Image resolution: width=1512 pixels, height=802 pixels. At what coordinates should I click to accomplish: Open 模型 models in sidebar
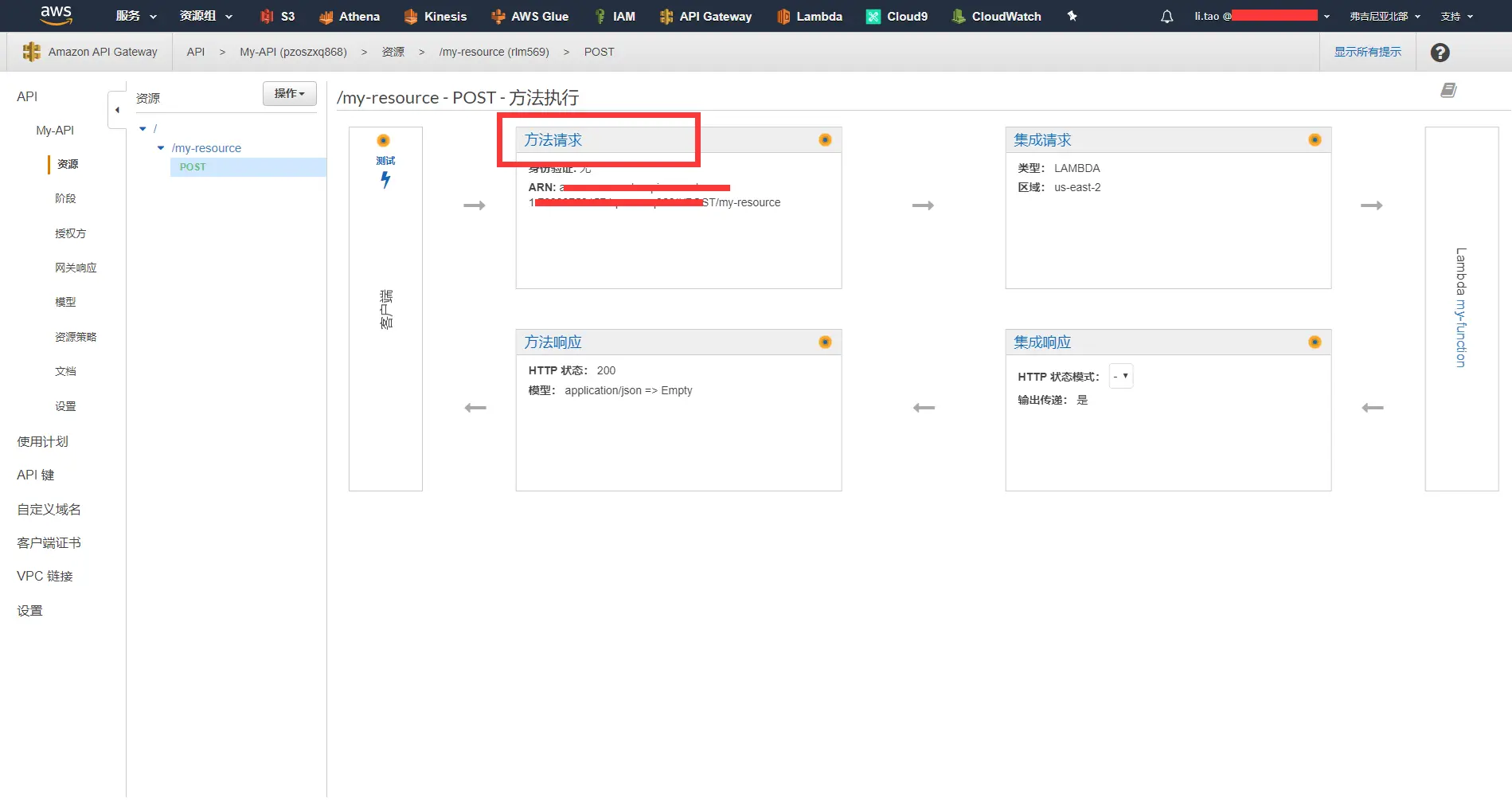pos(65,302)
